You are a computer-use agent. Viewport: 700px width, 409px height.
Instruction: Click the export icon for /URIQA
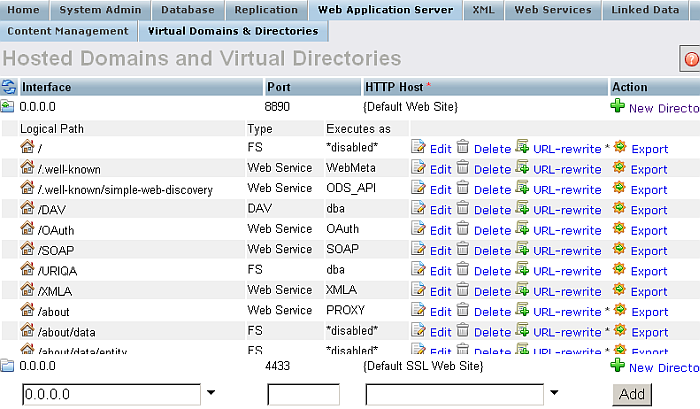click(619, 269)
